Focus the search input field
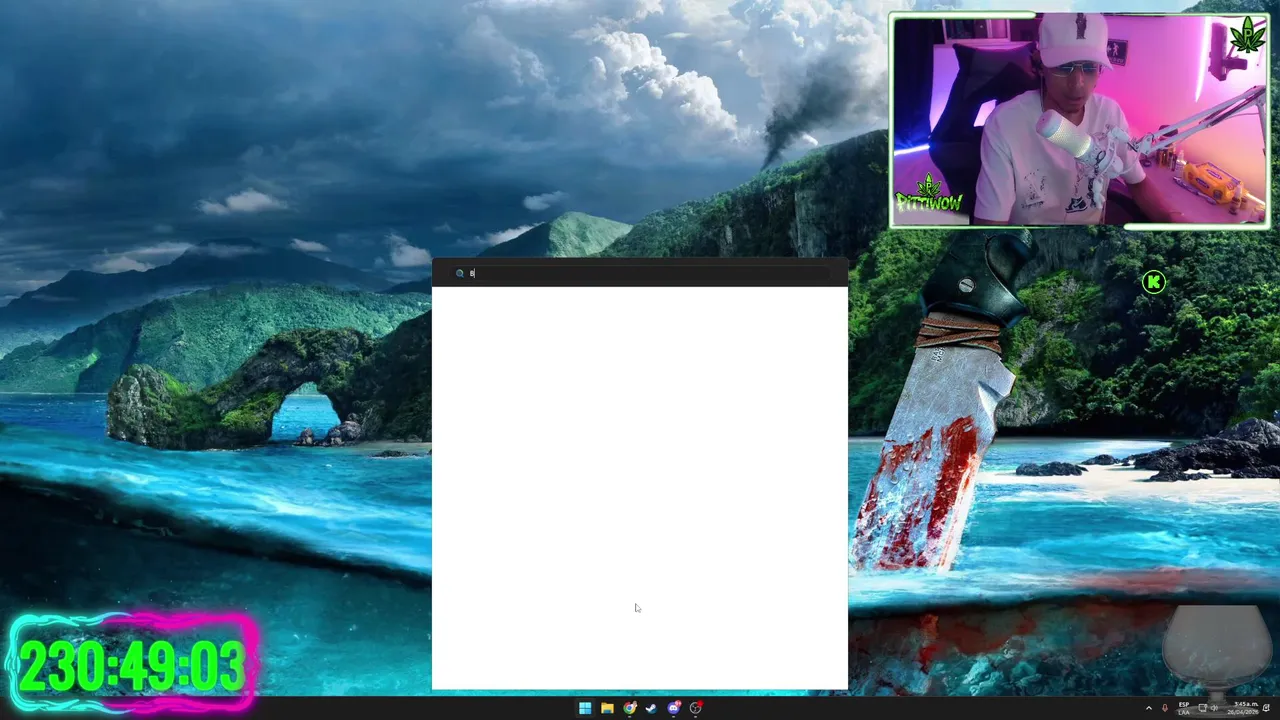1280x720 pixels. [x=640, y=273]
